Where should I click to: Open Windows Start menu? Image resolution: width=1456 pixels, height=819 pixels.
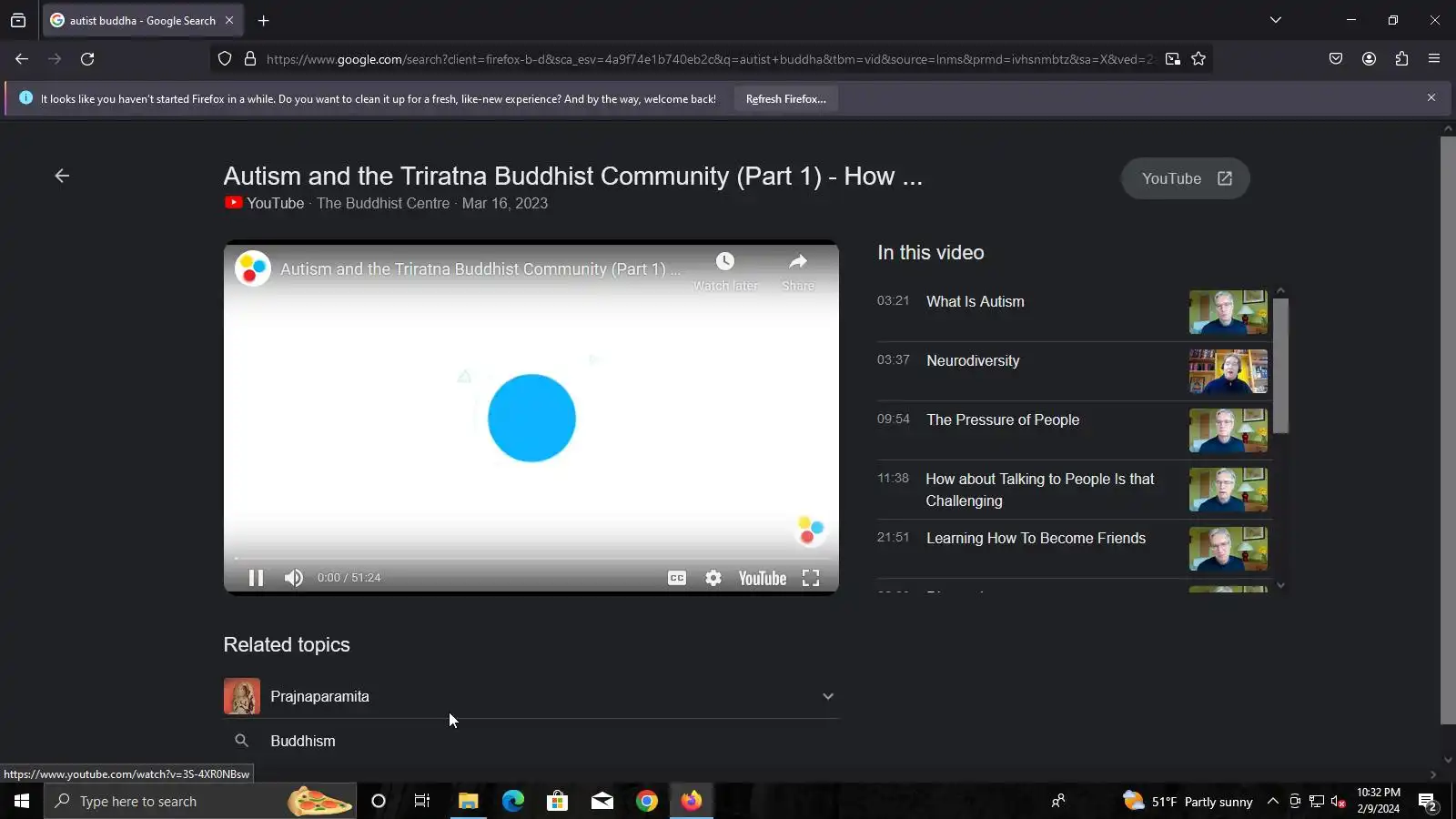22,801
